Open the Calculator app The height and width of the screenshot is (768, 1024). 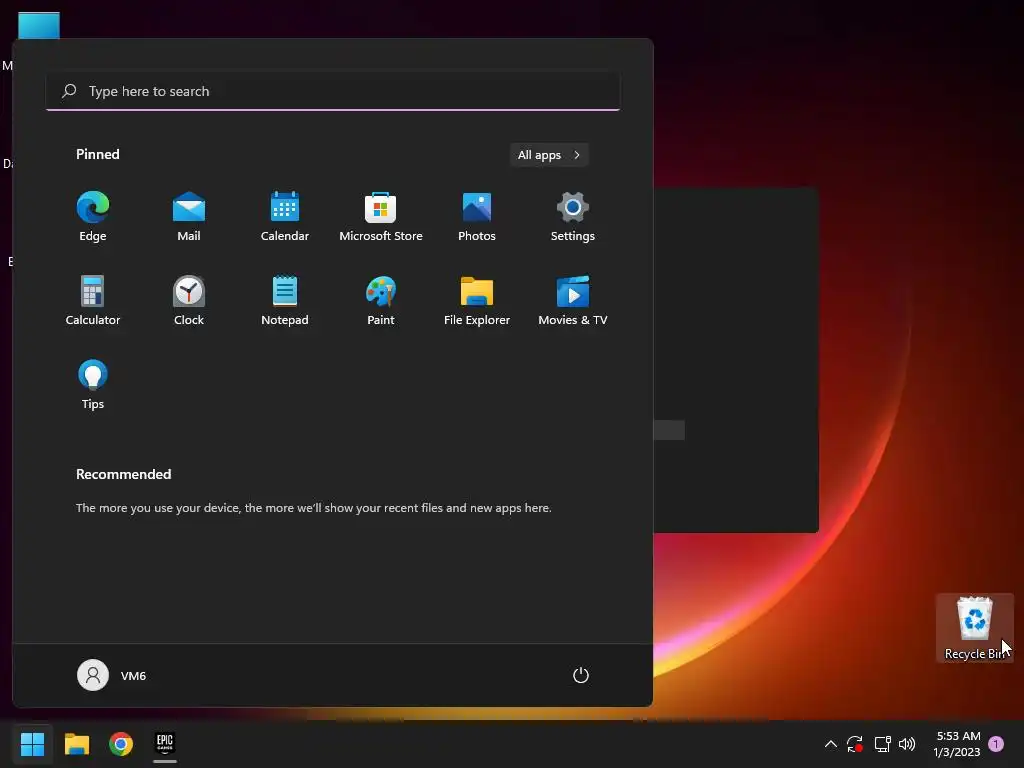pyautogui.click(x=93, y=300)
